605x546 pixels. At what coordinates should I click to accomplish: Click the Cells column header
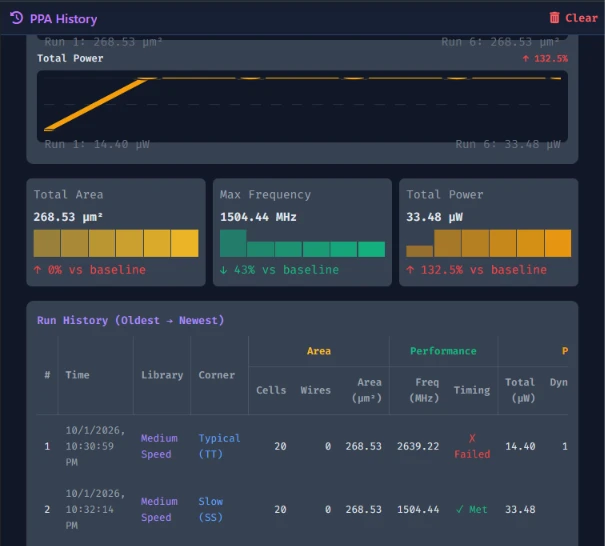point(271,390)
